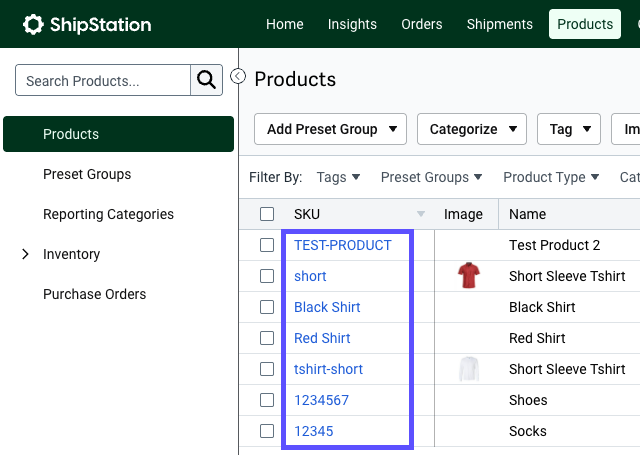
Task: Click the SKU column header
Action: coord(307,214)
